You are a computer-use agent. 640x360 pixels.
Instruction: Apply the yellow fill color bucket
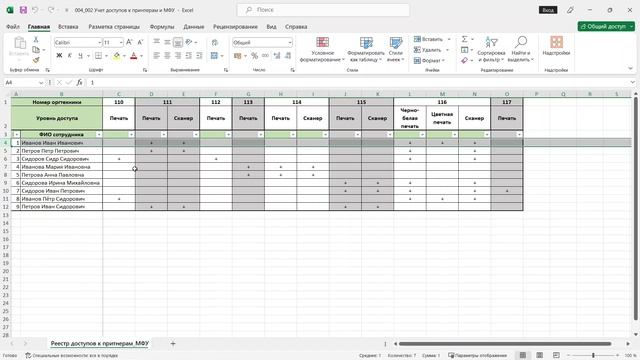click(x=117, y=56)
